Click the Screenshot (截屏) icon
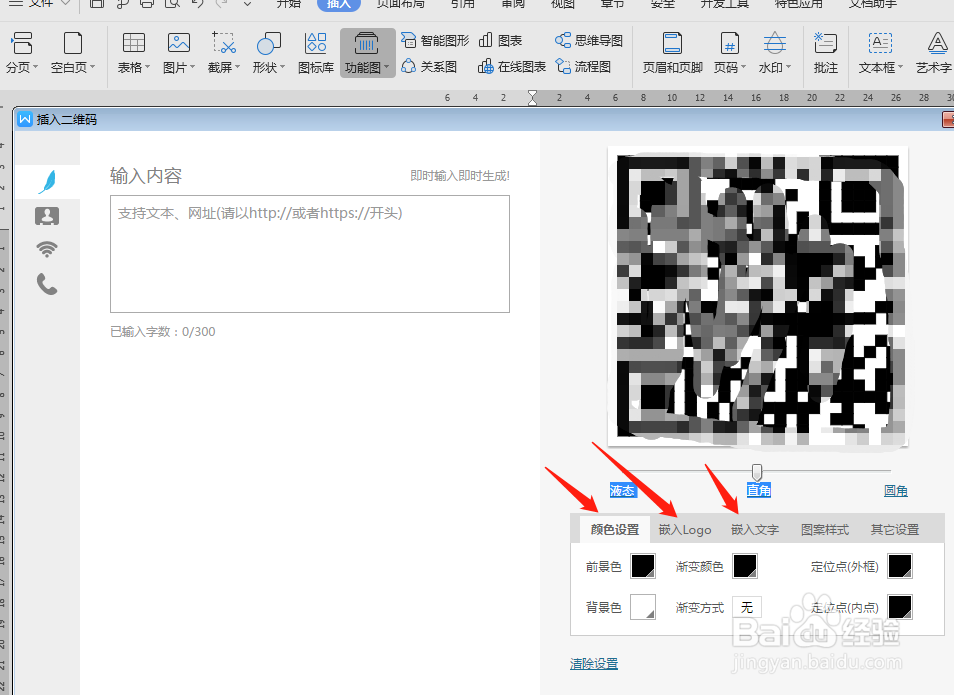This screenshot has height=695, width=954. 224,44
